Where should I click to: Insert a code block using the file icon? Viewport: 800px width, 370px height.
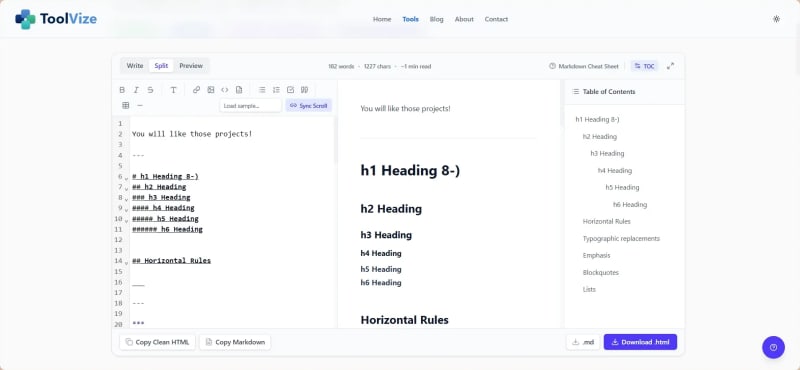[x=239, y=90]
